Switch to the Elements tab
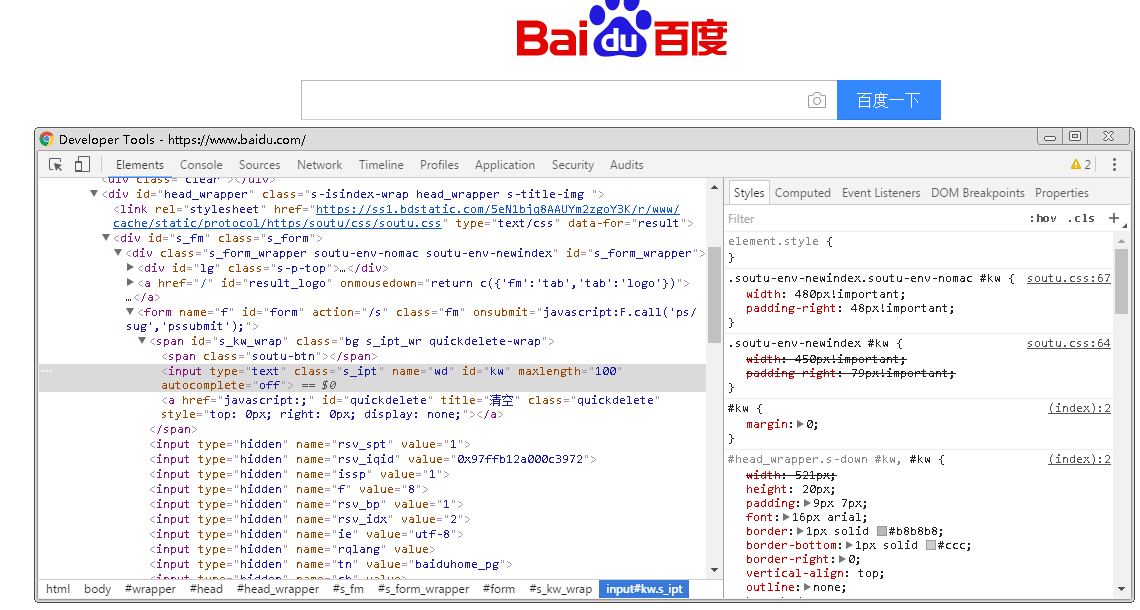Viewport: 1140px width, 610px height. (x=140, y=165)
